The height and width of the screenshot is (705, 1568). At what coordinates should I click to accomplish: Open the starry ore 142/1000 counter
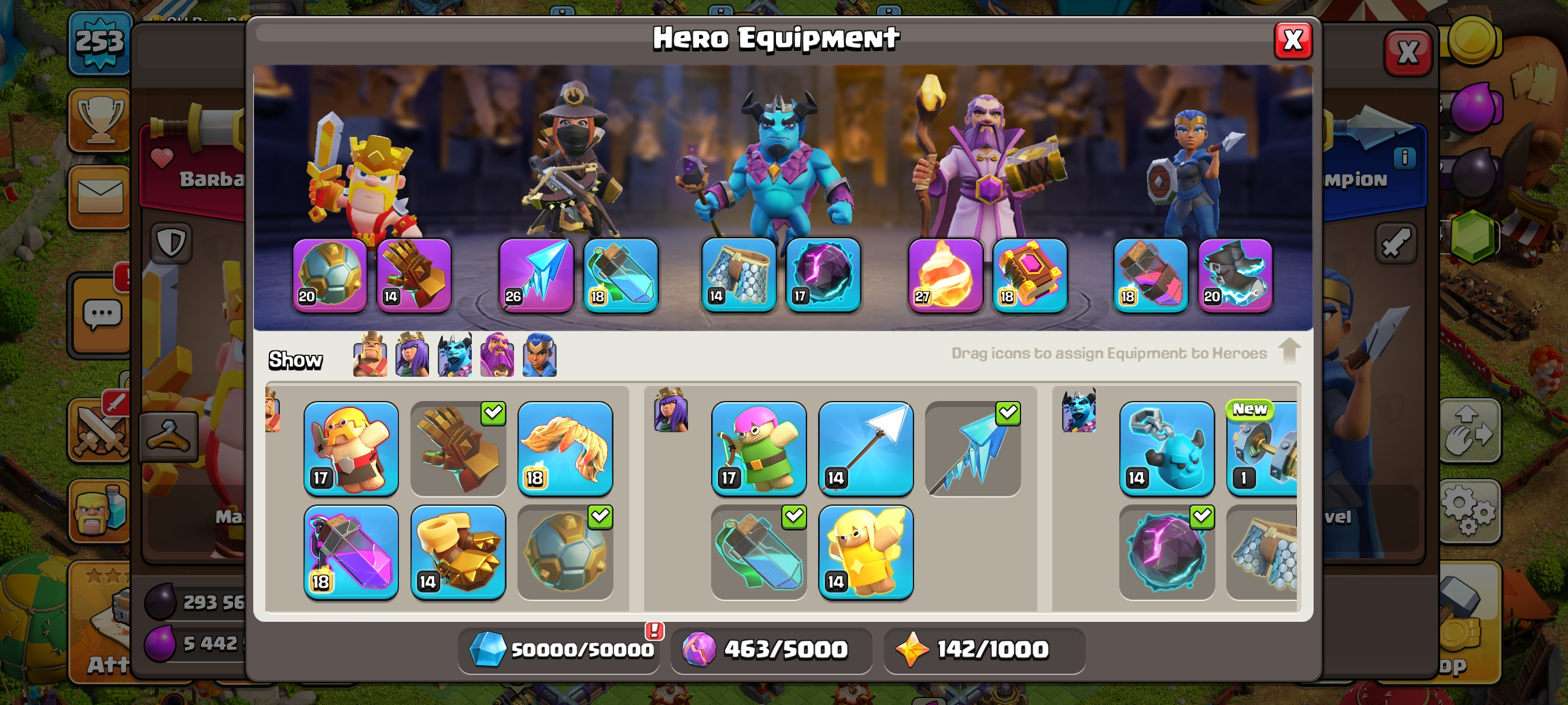(x=984, y=650)
